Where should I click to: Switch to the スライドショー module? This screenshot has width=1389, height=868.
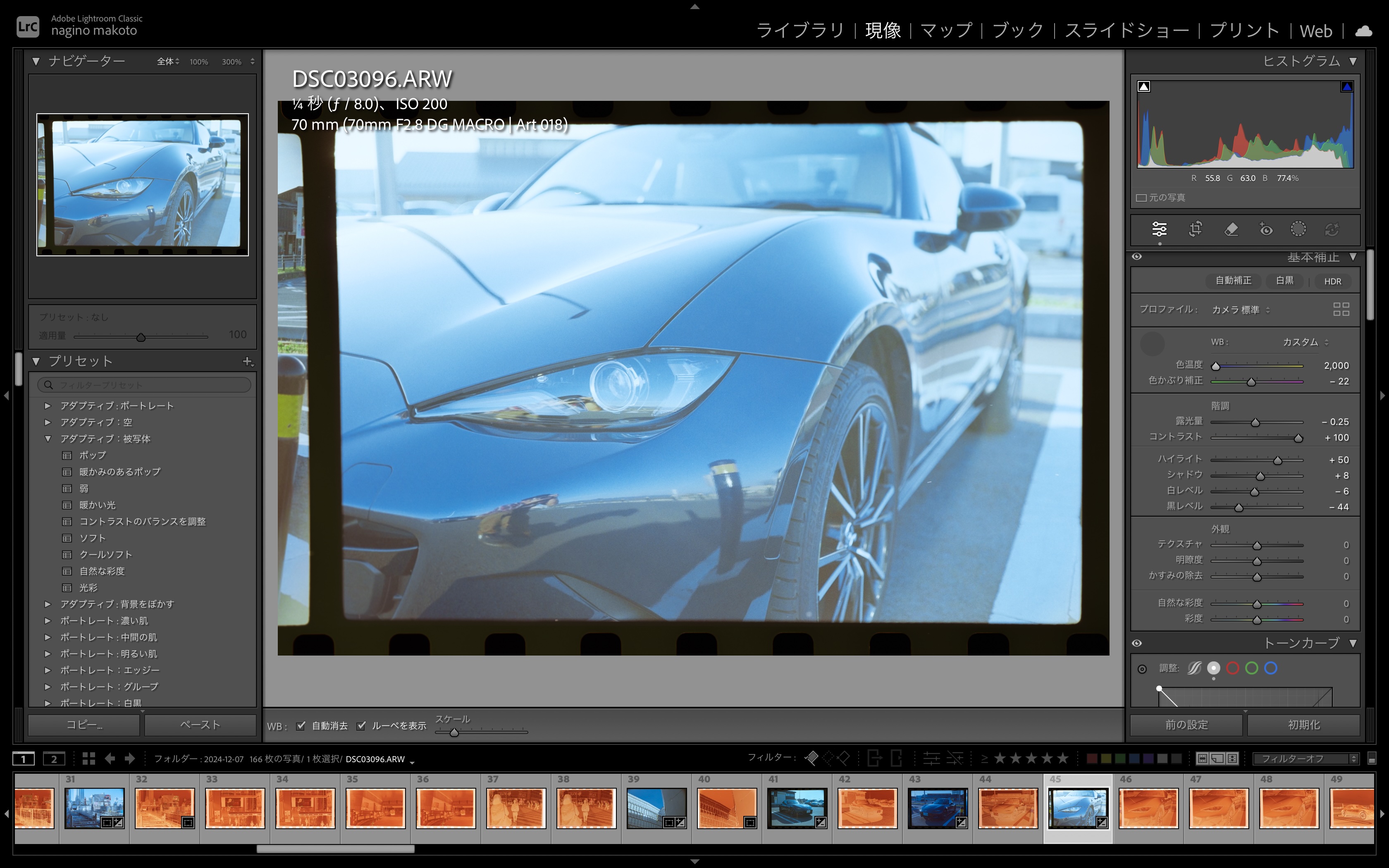[x=1126, y=31]
